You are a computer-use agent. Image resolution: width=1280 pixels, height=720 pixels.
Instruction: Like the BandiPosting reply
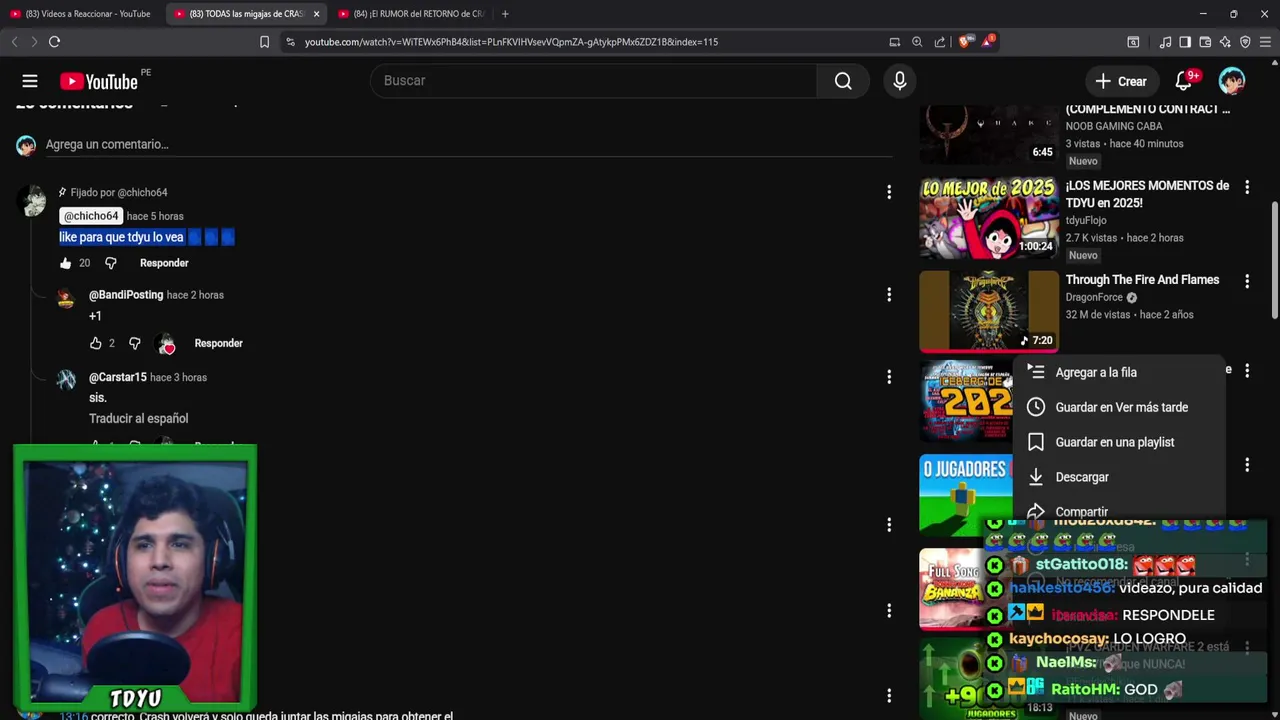click(96, 343)
